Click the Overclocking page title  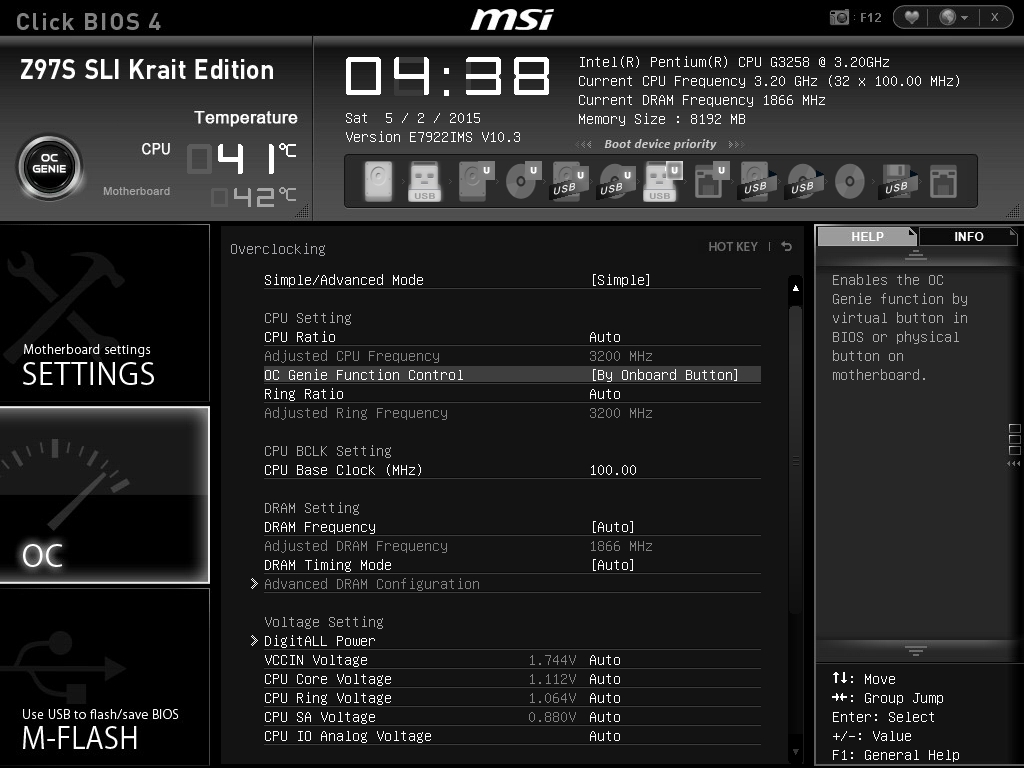pos(278,249)
